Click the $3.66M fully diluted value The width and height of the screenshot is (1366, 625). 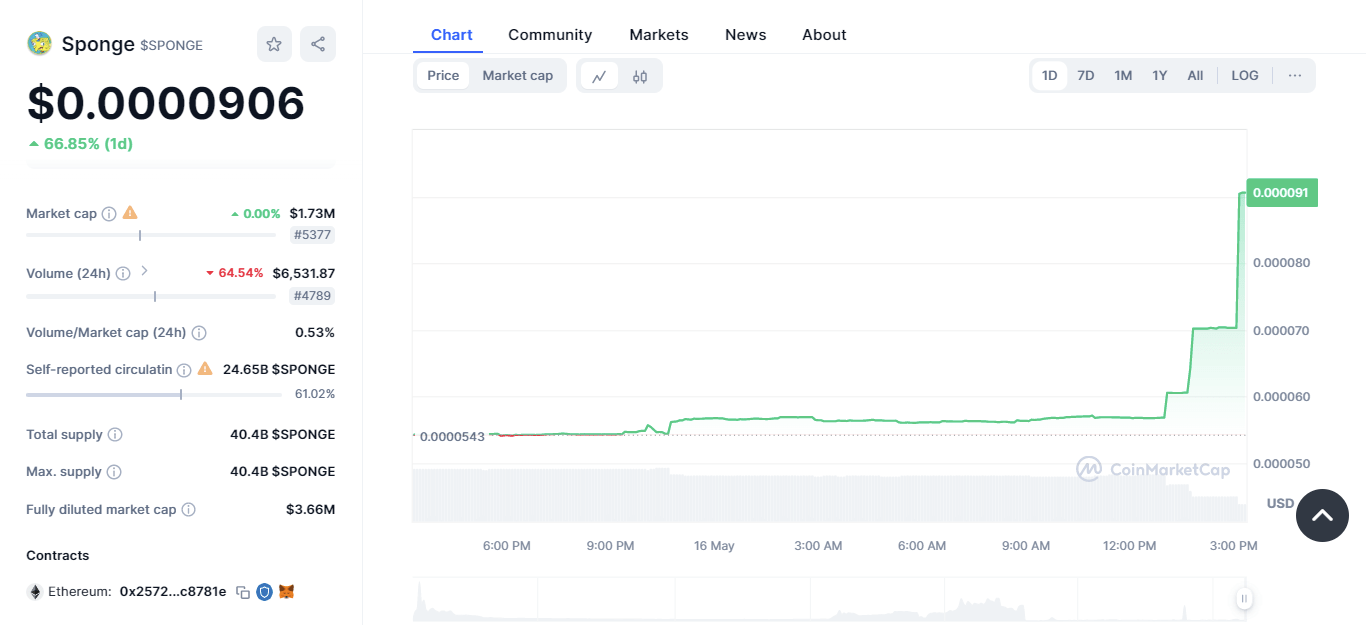(310, 510)
